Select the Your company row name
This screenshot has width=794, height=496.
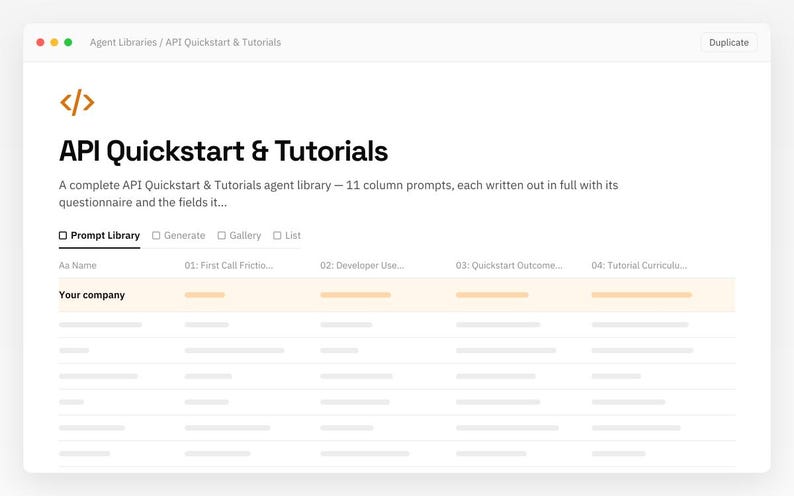pyautogui.click(x=92, y=295)
